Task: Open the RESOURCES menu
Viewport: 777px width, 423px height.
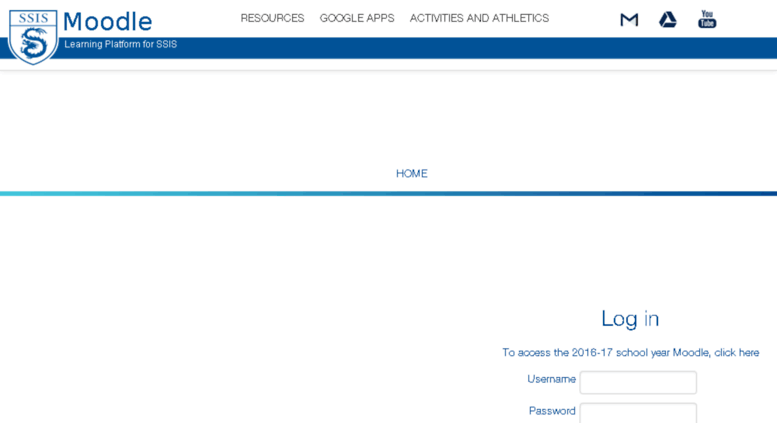Action: tap(272, 18)
